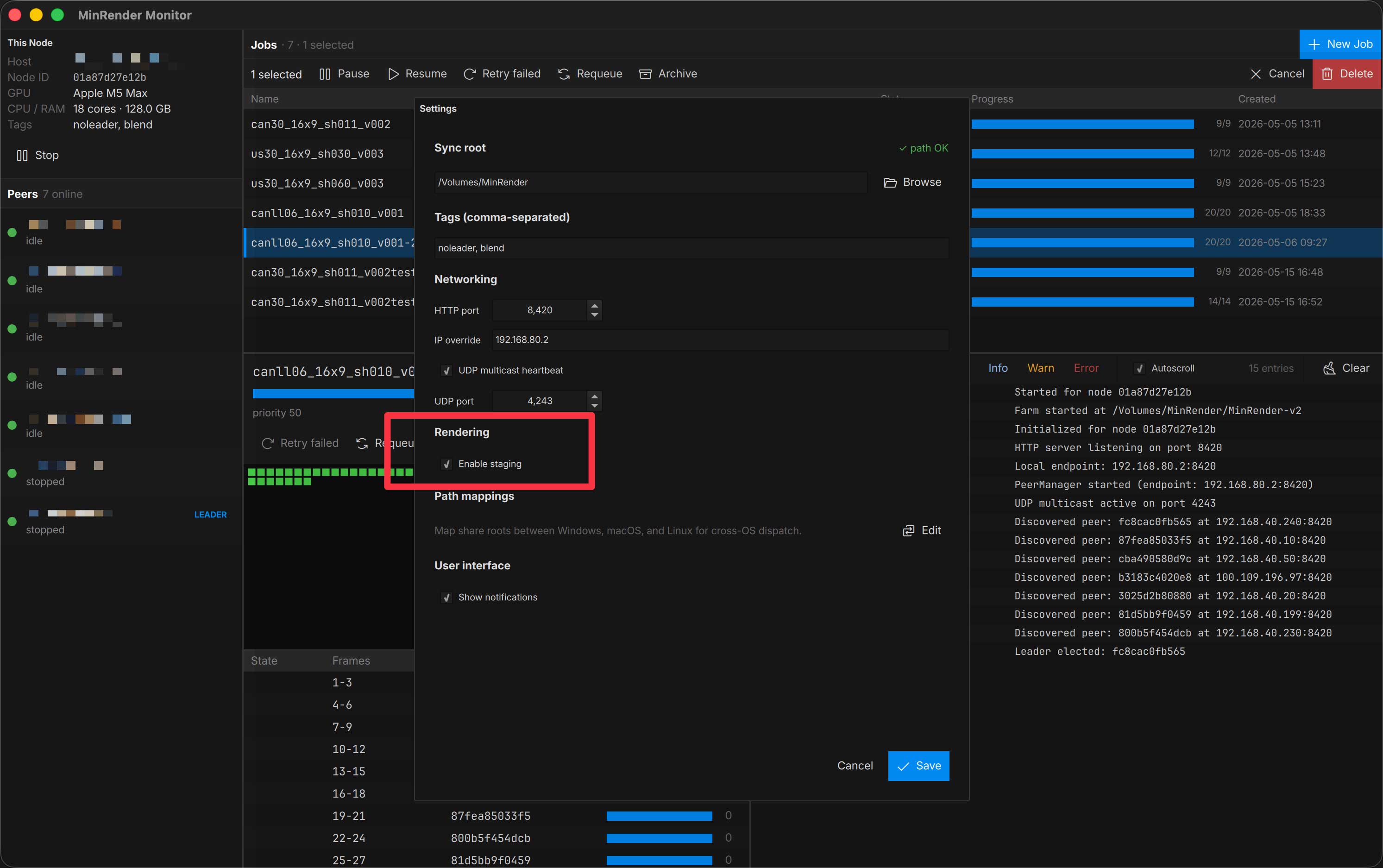Select job us30_16x9_sh030_v003
The width and height of the screenshot is (1383, 868).
click(x=317, y=154)
